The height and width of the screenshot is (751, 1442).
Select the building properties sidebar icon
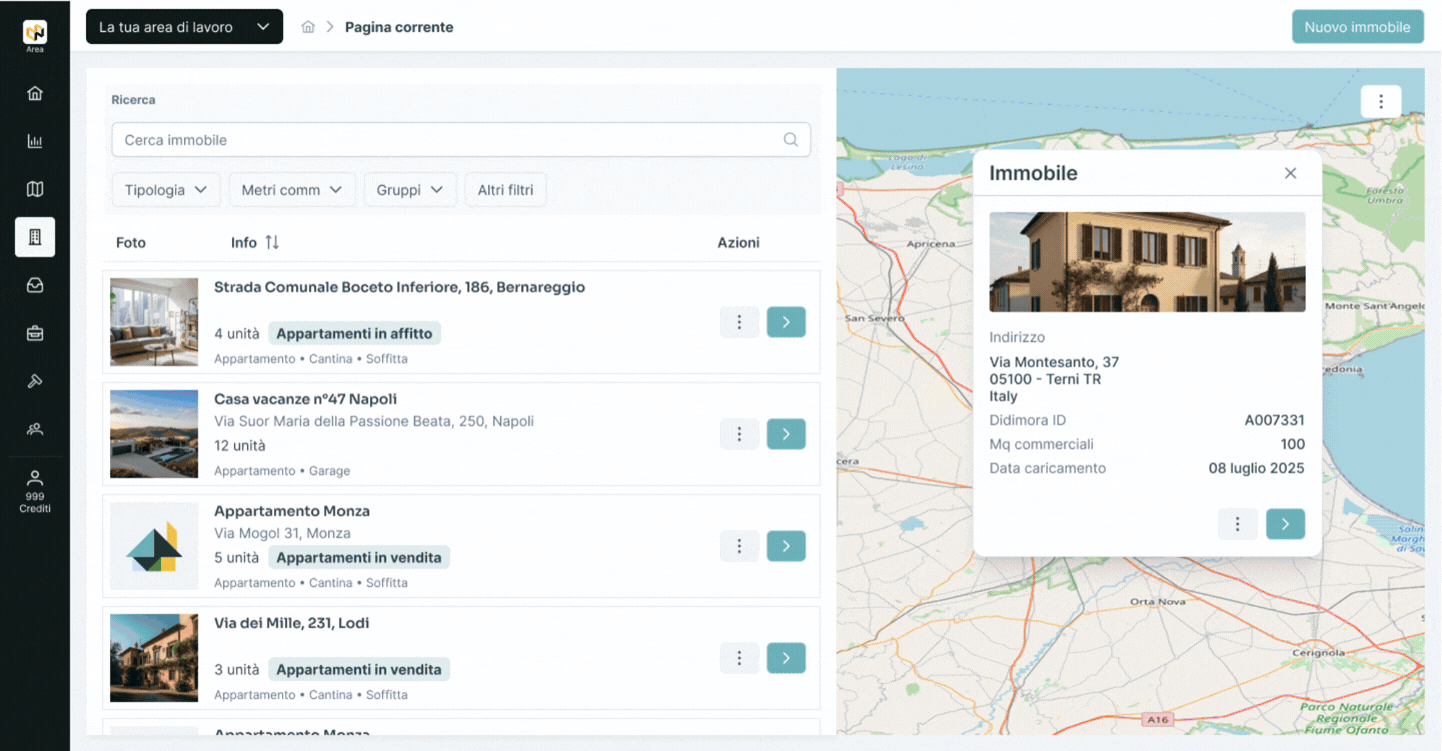(35, 237)
